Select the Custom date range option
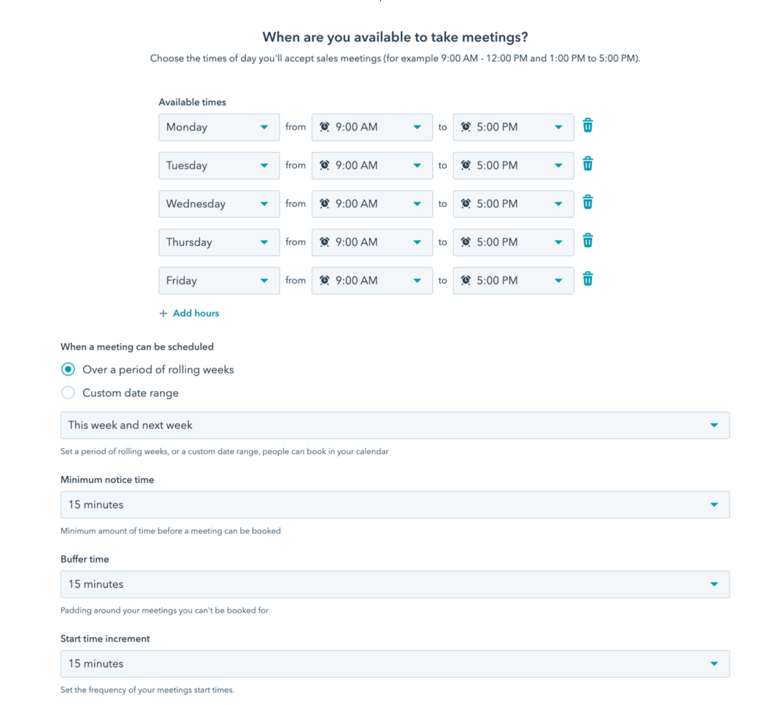 68,393
